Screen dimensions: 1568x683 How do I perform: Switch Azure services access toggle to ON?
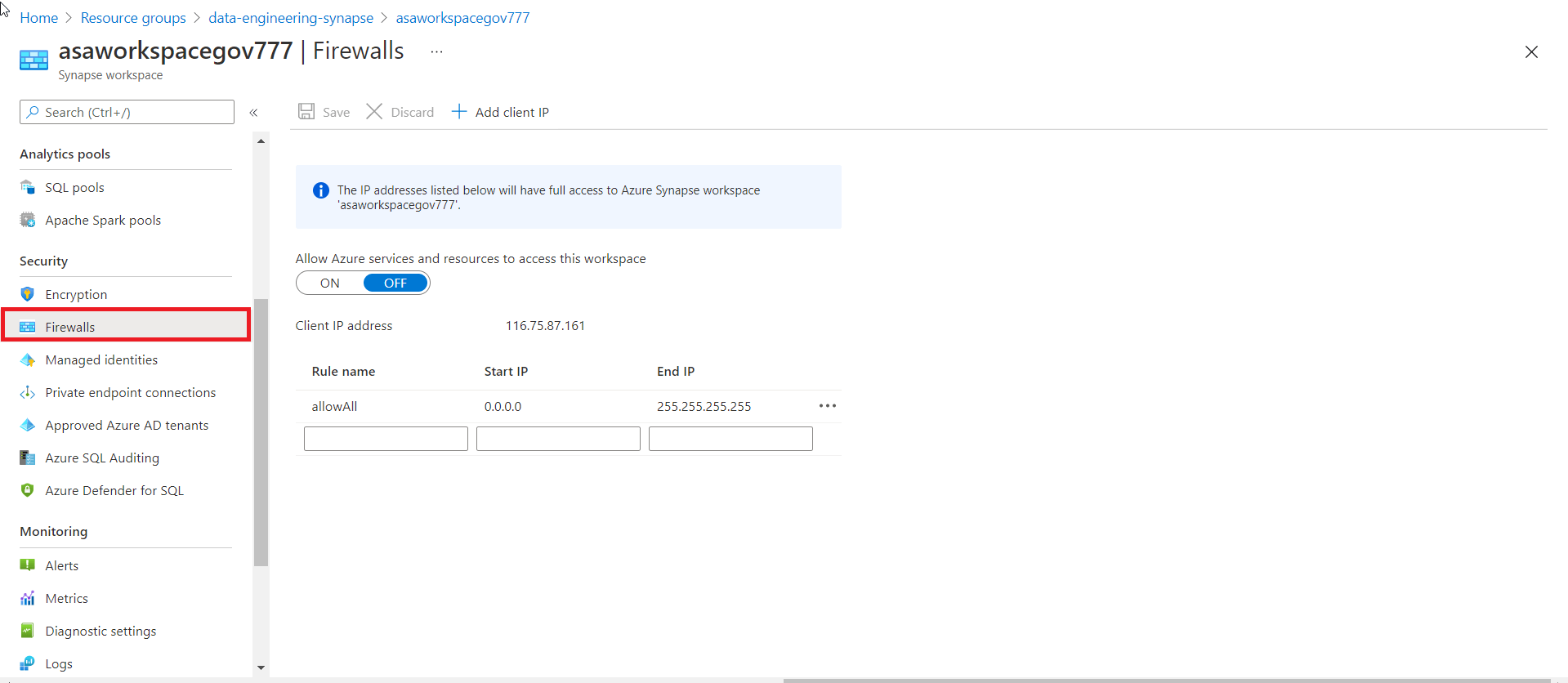[x=330, y=283]
